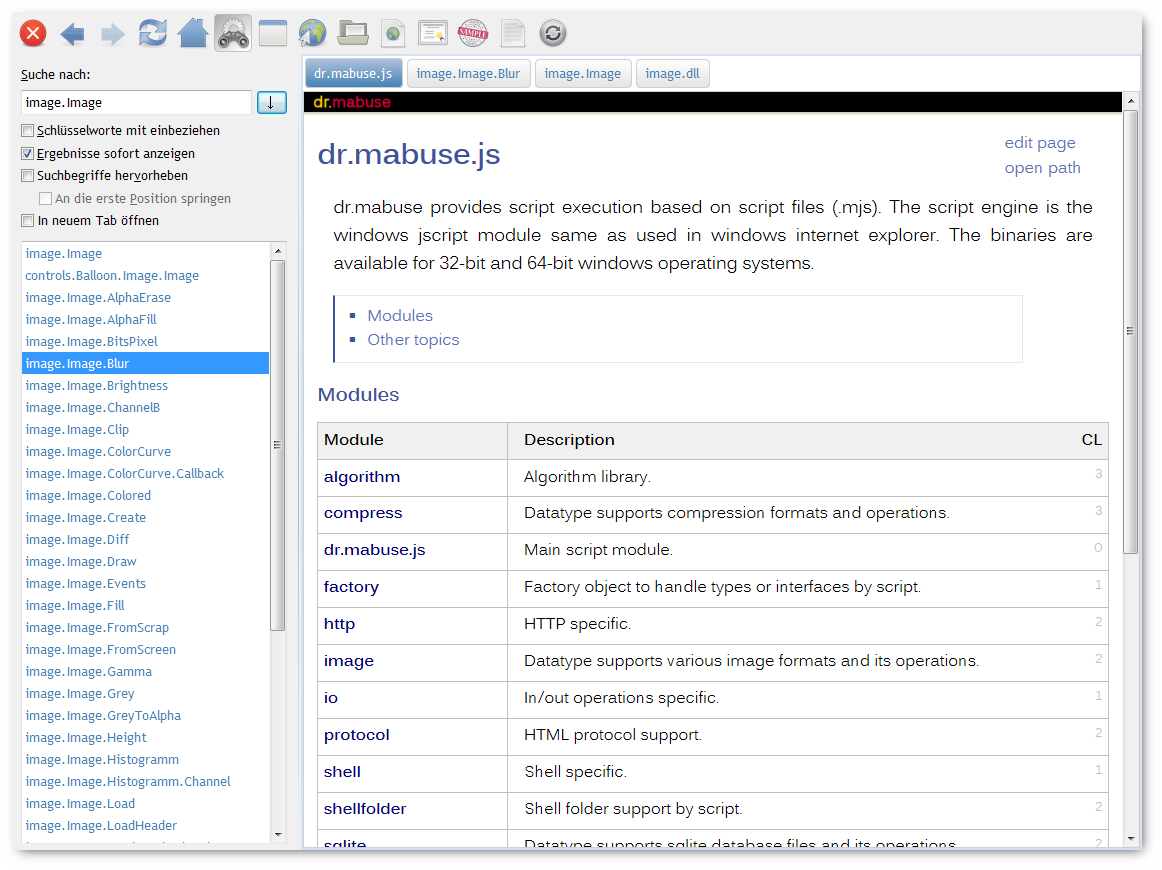
Task: Uncheck 'Ergebnisse sofort anzeigen' checkbox
Action: click(28, 154)
